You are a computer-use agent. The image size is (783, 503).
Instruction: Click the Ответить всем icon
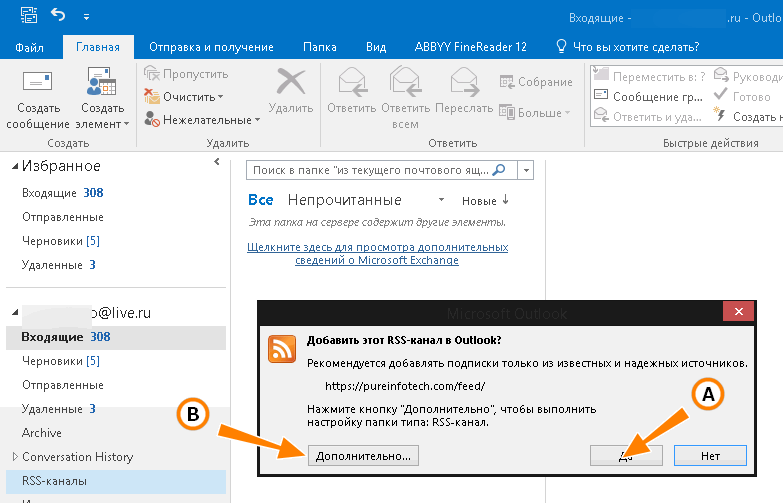click(405, 82)
